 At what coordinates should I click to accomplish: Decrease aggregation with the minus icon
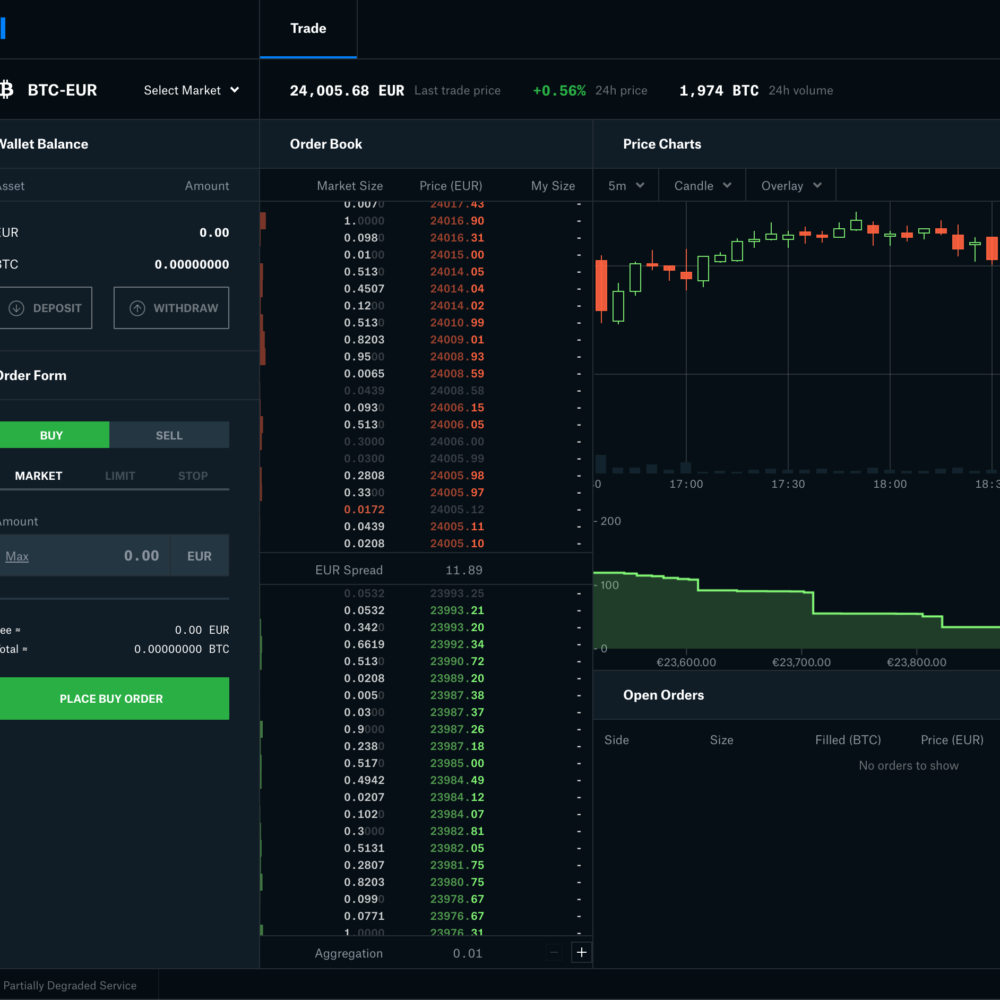[x=554, y=952]
